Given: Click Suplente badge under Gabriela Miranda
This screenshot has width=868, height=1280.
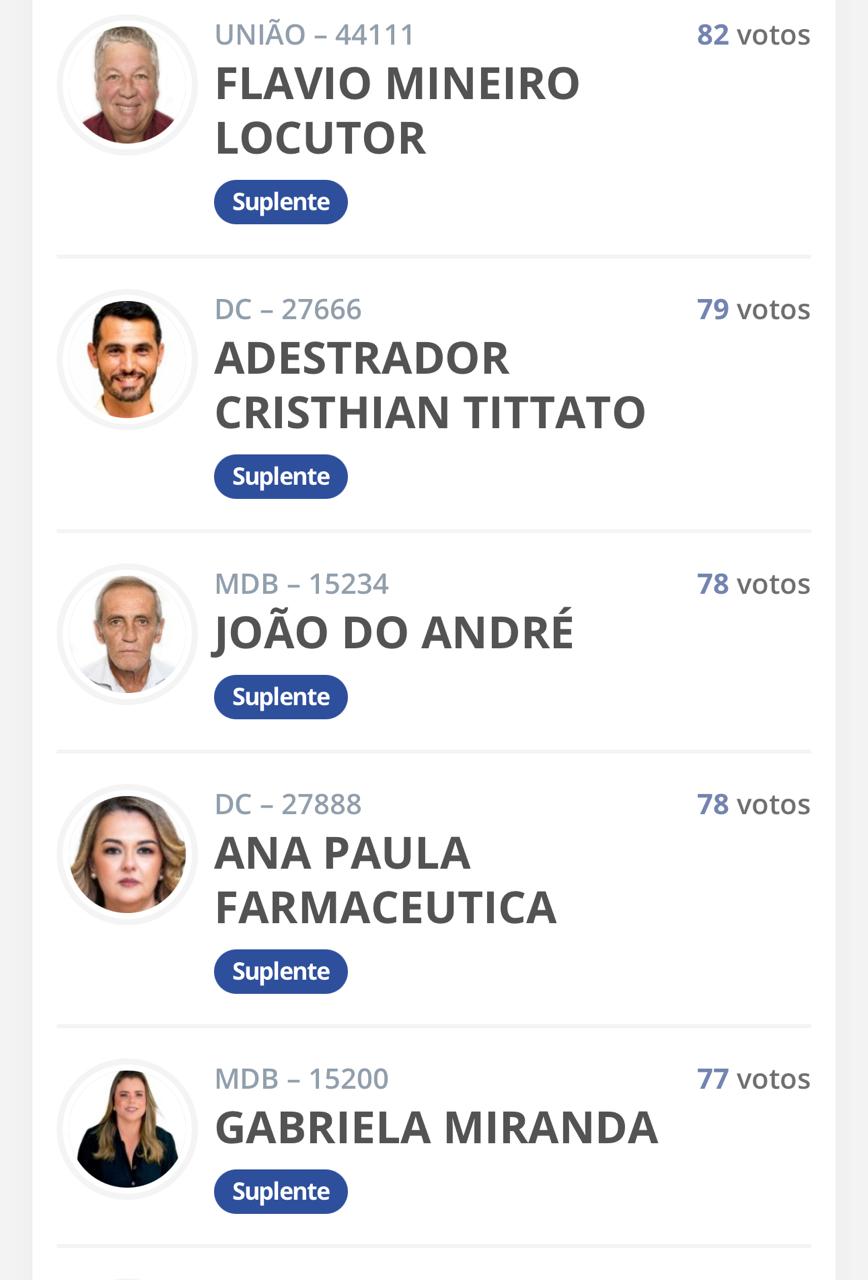Looking at the screenshot, I should 281,1191.
